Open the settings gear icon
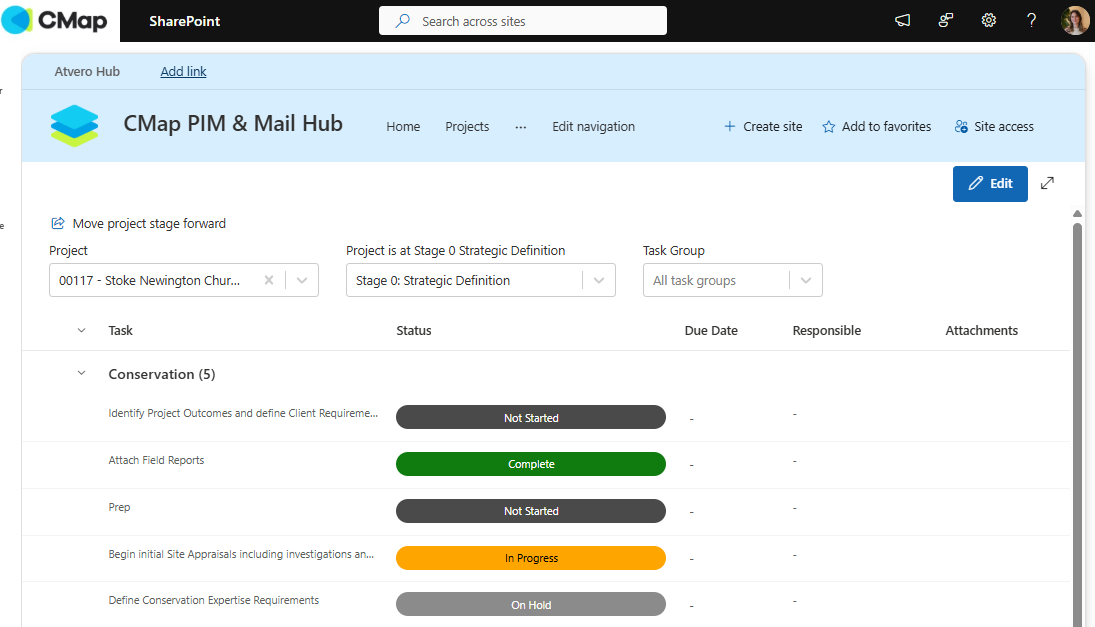1095x627 pixels. (988, 20)
